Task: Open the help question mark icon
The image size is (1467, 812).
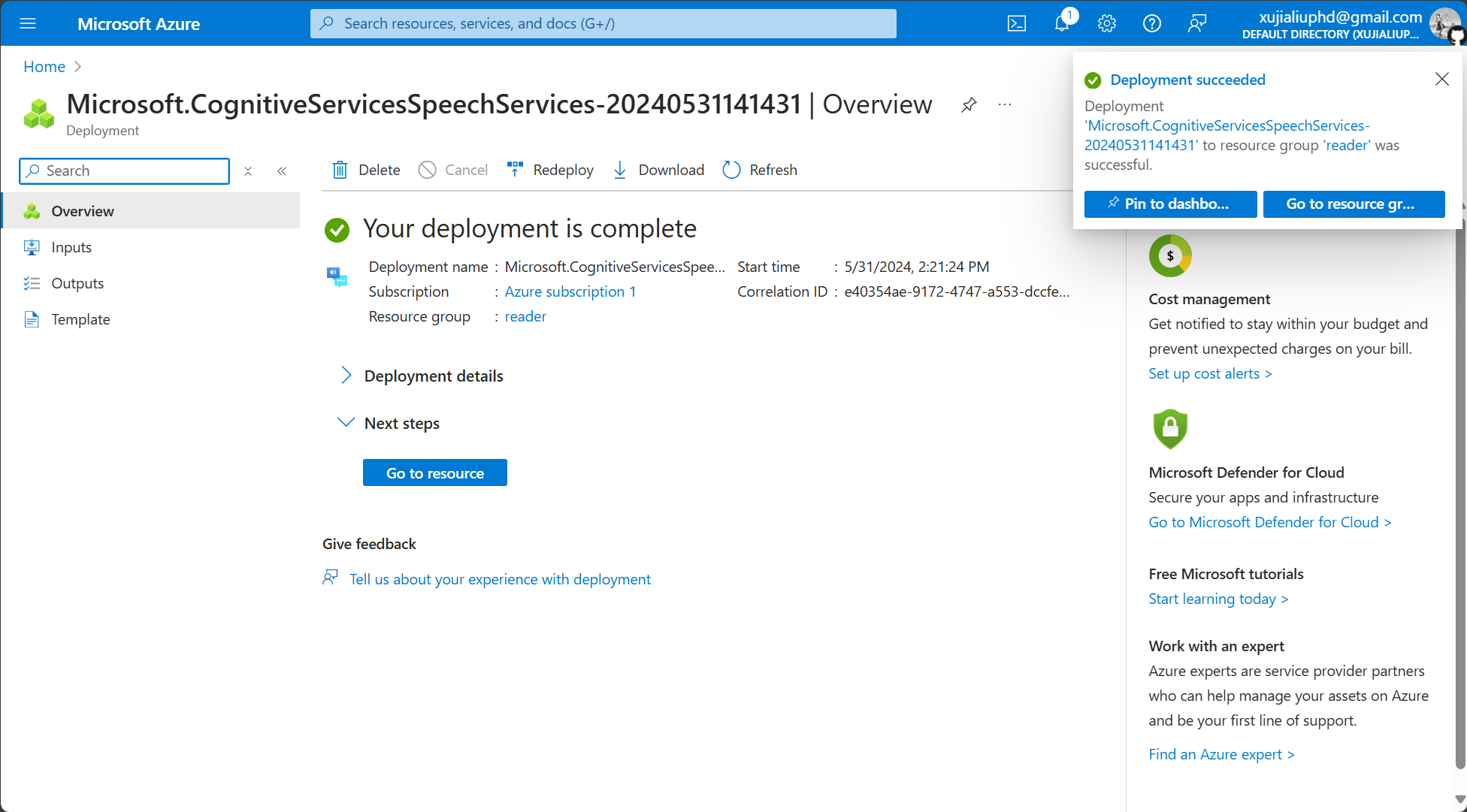Action: (x=1151, y=23)
